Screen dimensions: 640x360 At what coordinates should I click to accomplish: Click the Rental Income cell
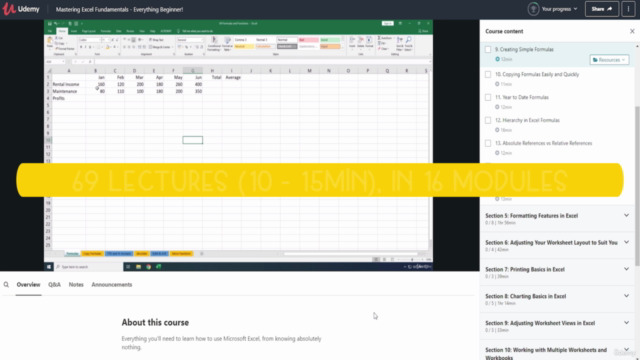point(69,84)
